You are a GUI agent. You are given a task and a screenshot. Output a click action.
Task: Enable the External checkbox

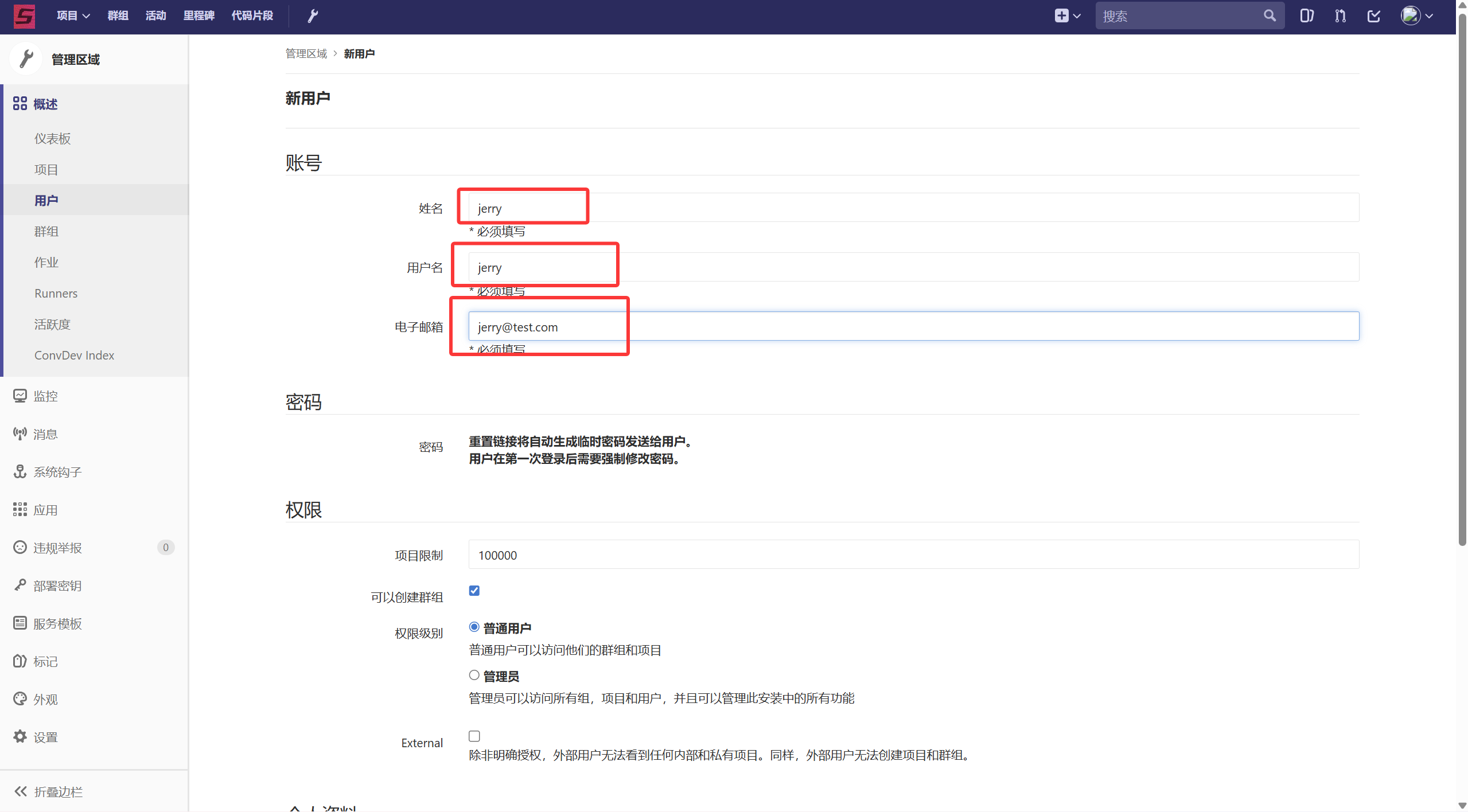(x=474, y=736)
